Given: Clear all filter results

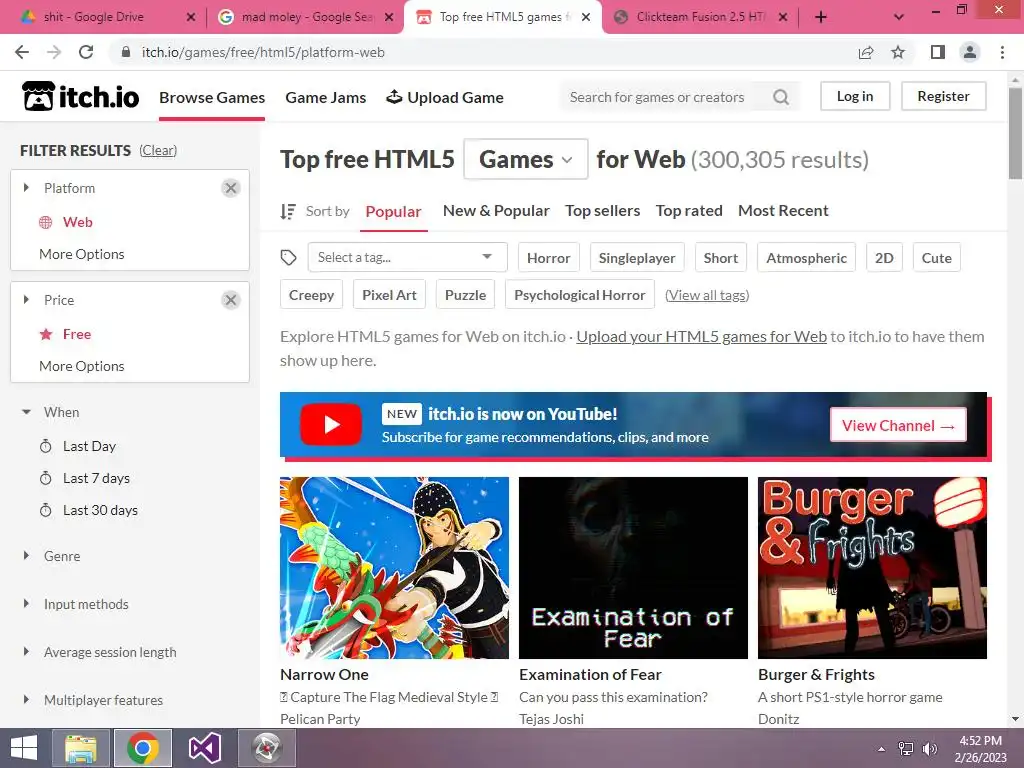Looking at the screenshot, I should click(x=158, y=150).
